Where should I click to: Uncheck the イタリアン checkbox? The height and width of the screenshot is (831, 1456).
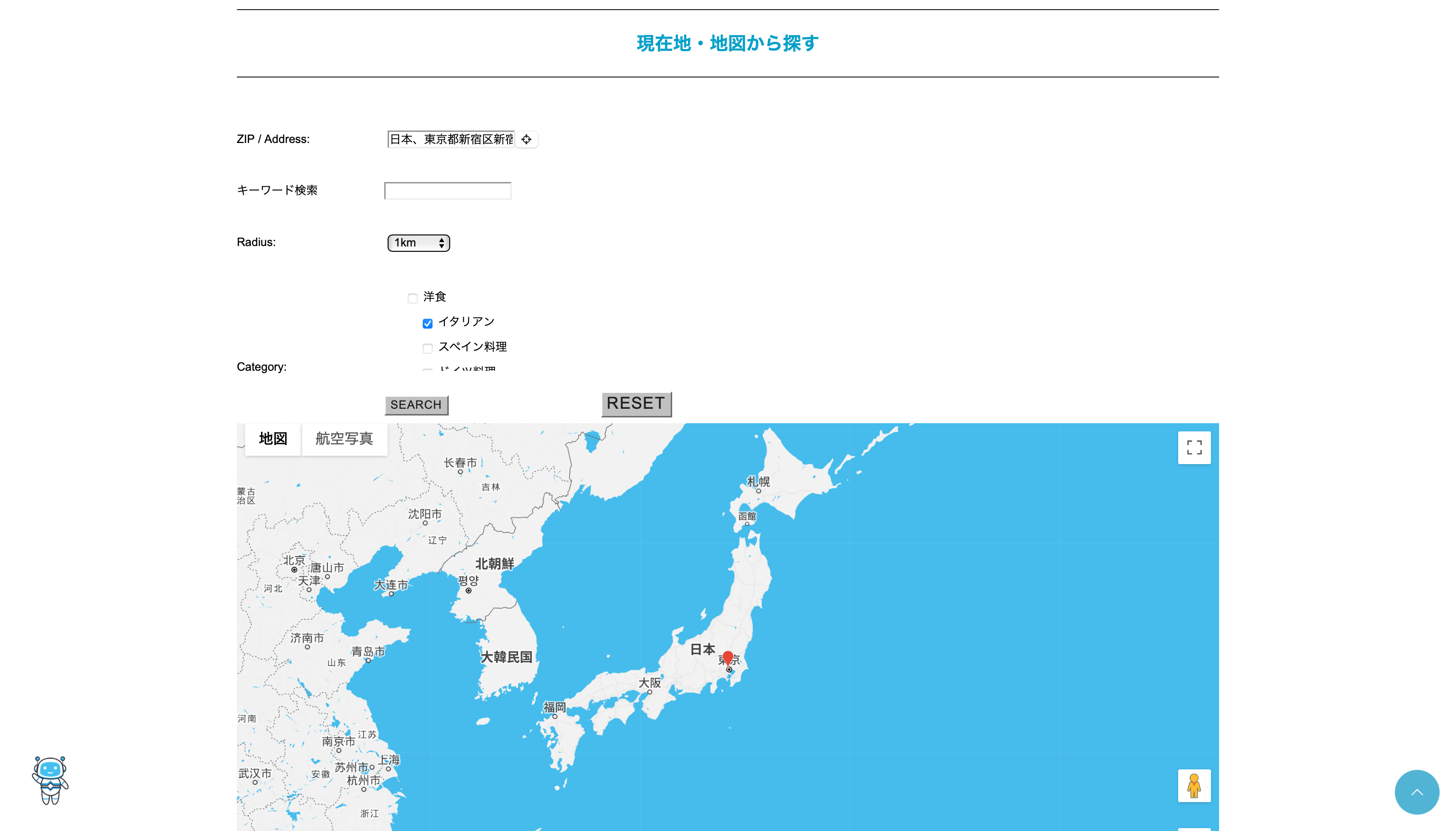pos(428,323)
